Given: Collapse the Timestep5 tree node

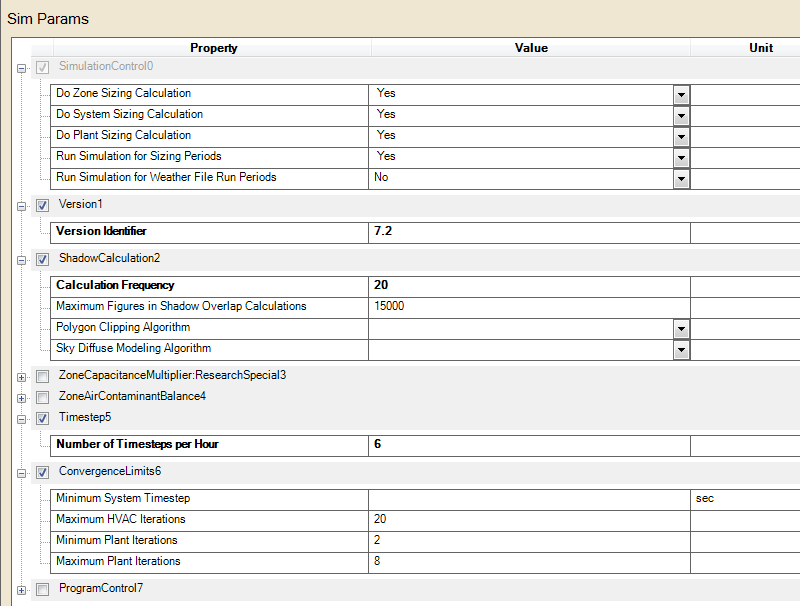Looking at the screenshot, I should [x=21, y=419].
